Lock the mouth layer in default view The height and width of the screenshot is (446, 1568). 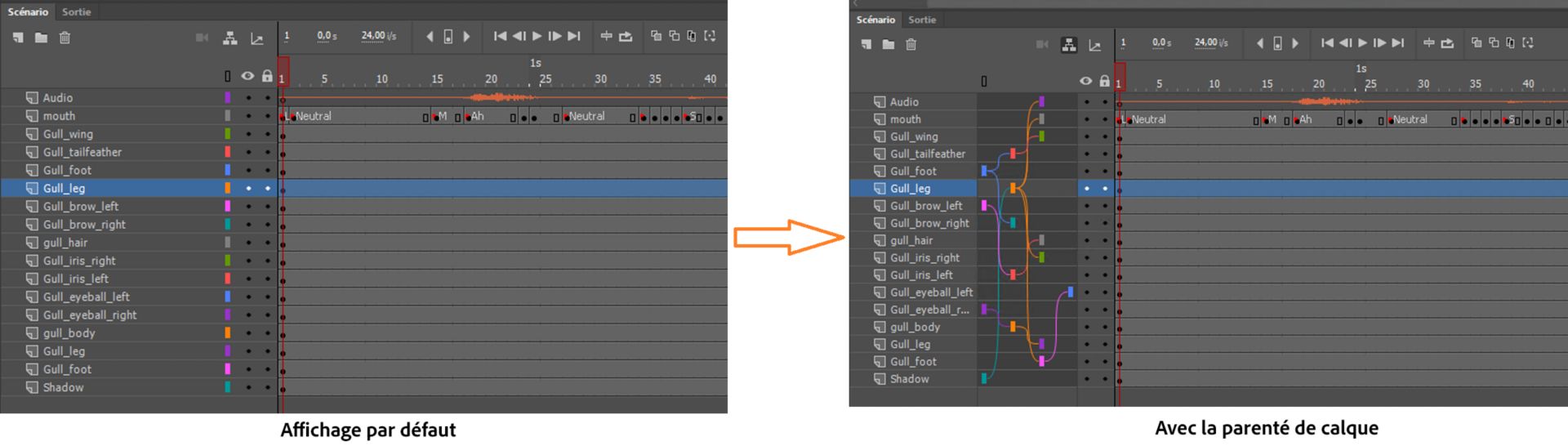pos(268,116)
